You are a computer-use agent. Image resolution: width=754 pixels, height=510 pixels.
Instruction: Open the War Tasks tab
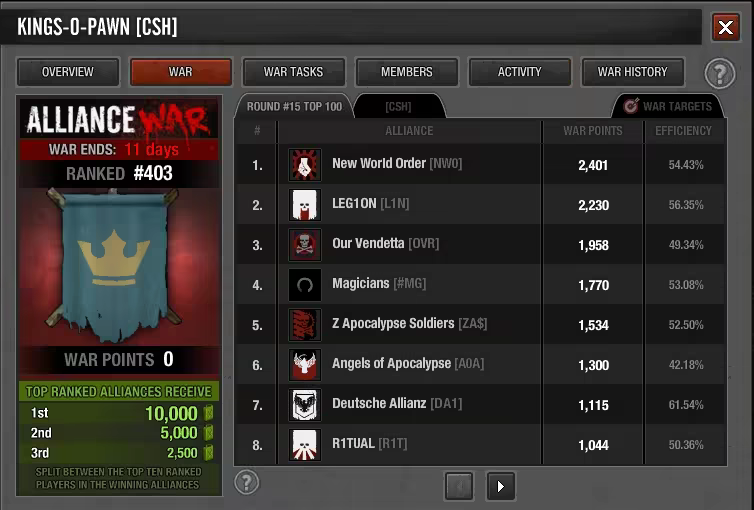(293, 72)
